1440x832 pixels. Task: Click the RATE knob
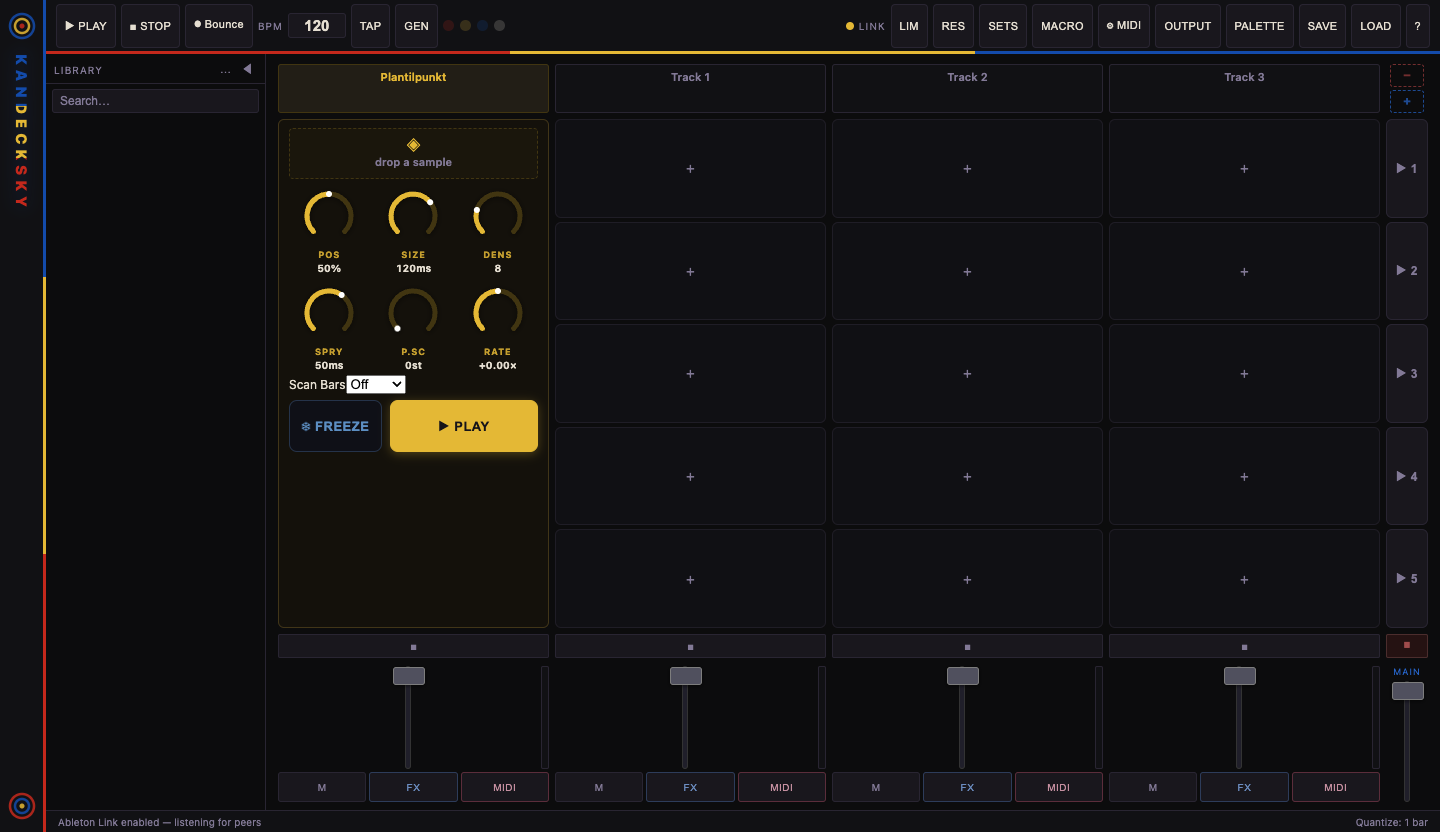coord(497,311)
